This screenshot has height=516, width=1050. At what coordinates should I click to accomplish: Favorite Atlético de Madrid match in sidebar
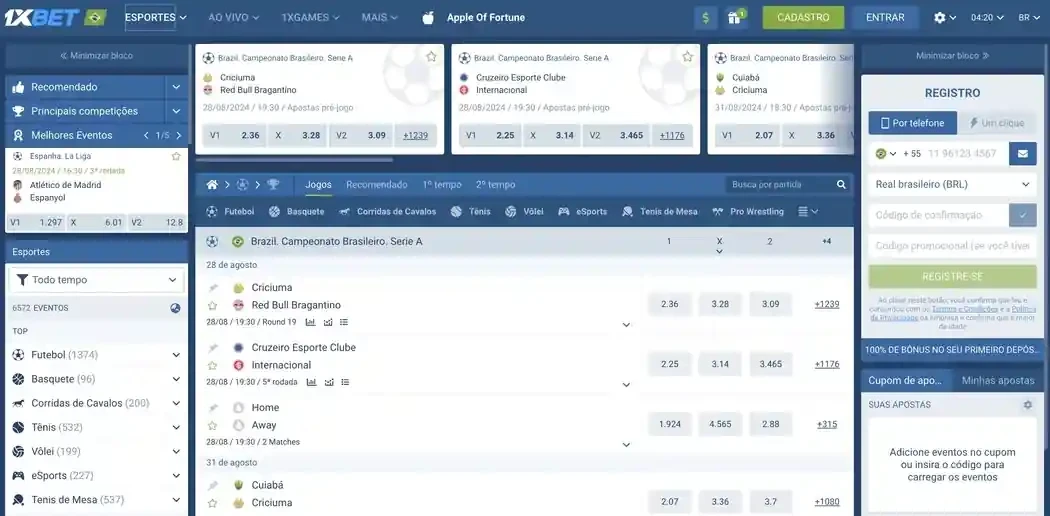point(176,156)
